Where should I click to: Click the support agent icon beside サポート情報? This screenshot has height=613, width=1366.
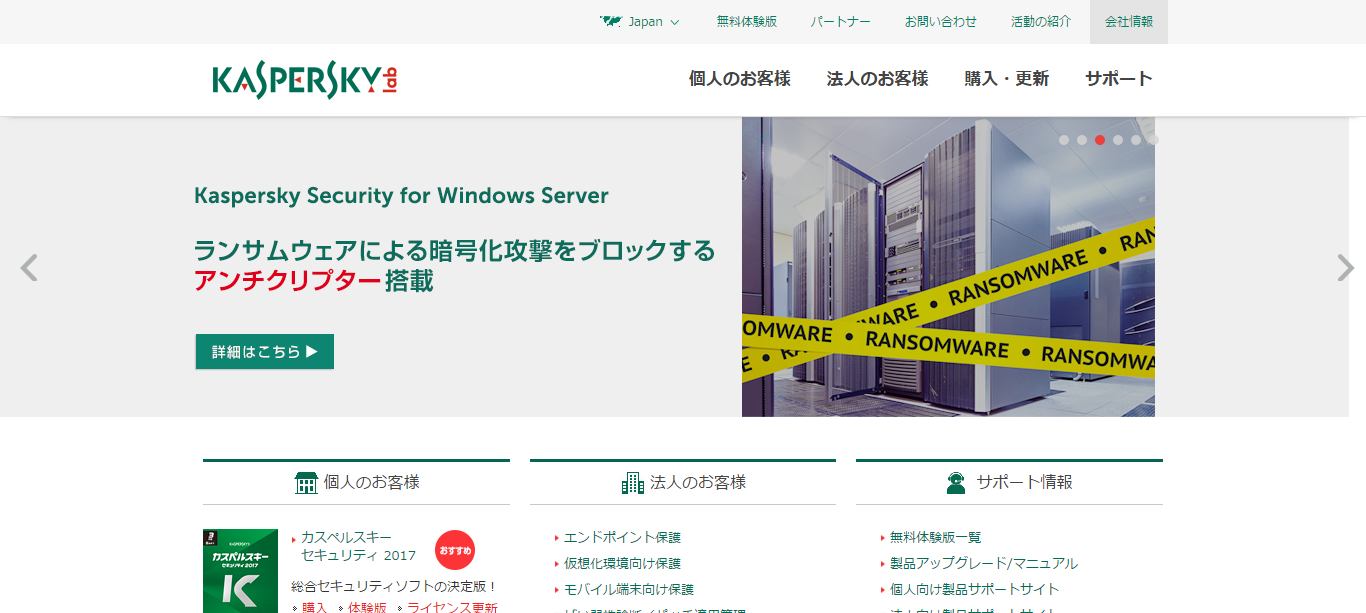(x=956, y=483)
